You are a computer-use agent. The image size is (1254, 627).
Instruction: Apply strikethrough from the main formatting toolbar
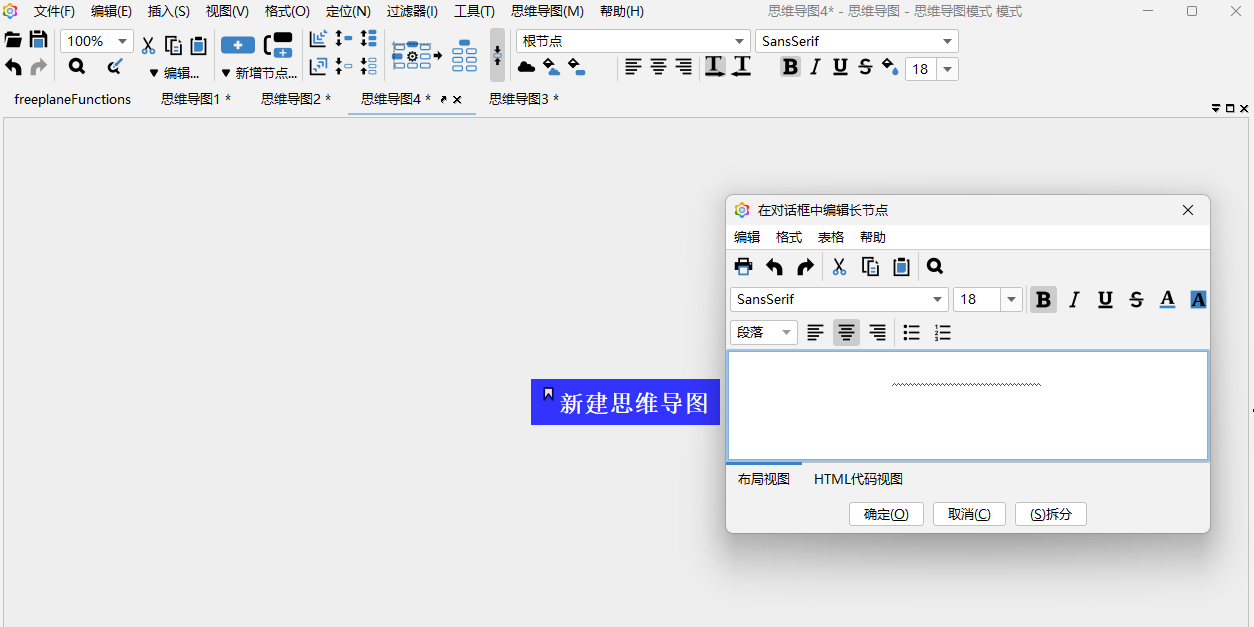click(x=864, y=66)
